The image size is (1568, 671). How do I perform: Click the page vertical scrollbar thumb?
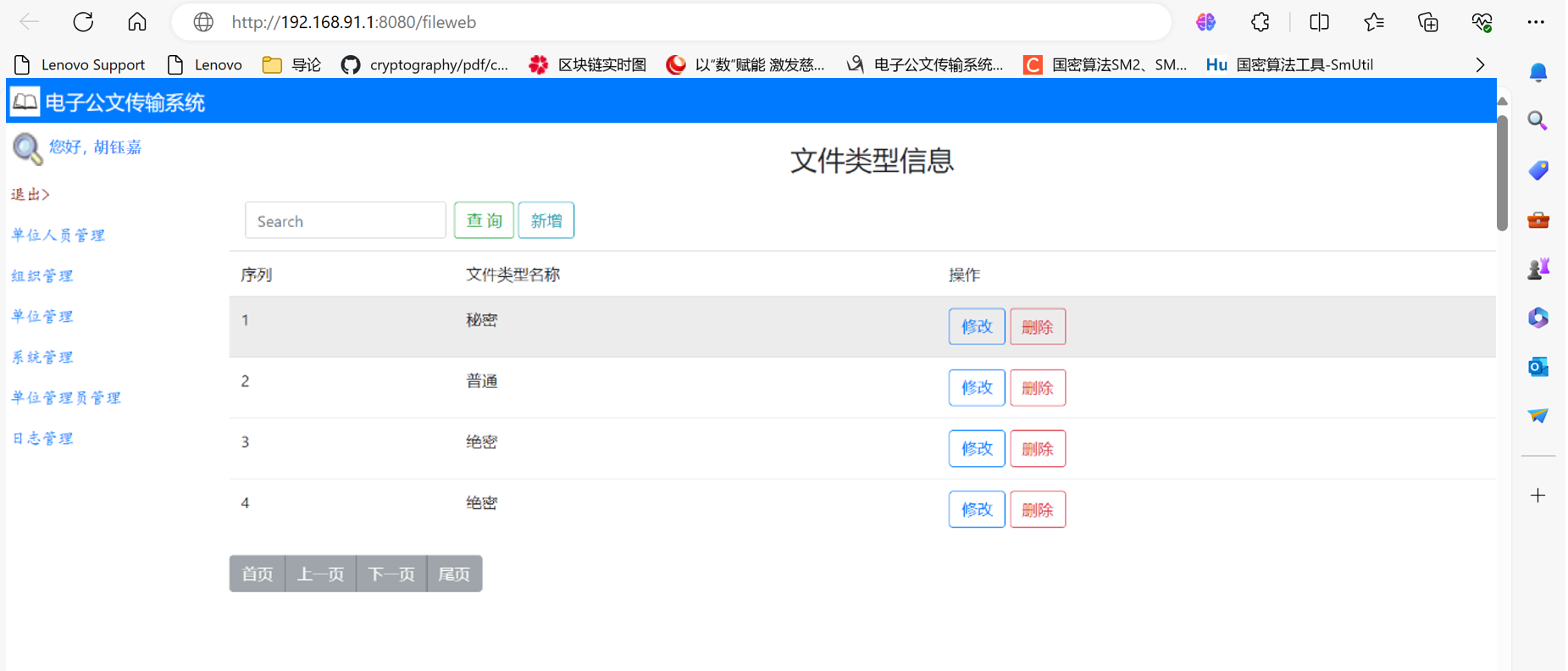click(x=1502, y=173)
